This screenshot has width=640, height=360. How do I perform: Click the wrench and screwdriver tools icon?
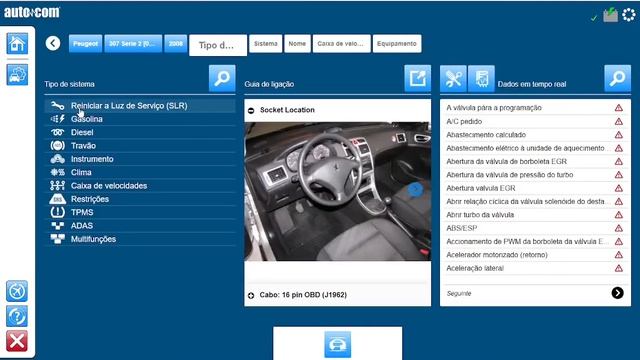tap(453, 78)
